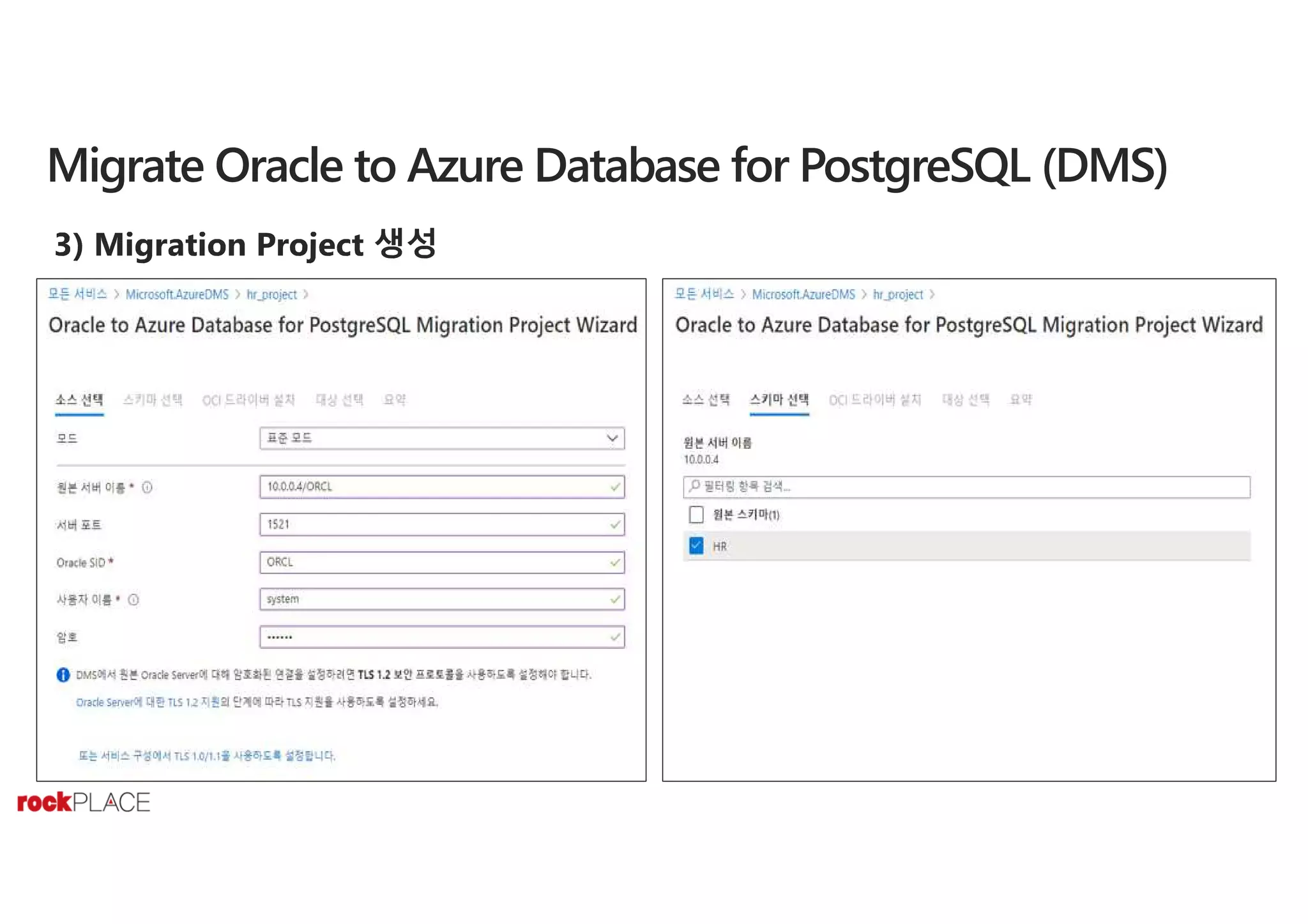Select 요약 tab in right wizard
1308x924 pixels.
click(x=1021, y=400)
